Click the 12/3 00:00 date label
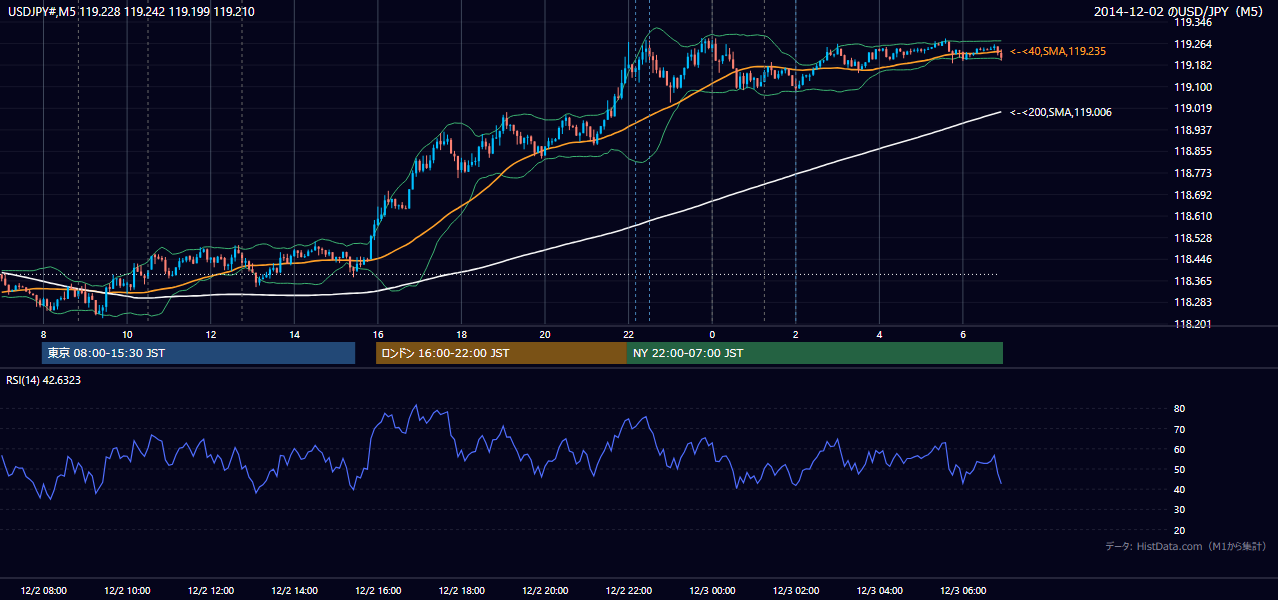Image resolution: width=1278 pixels, height=600 pixels. coord(712,590)
